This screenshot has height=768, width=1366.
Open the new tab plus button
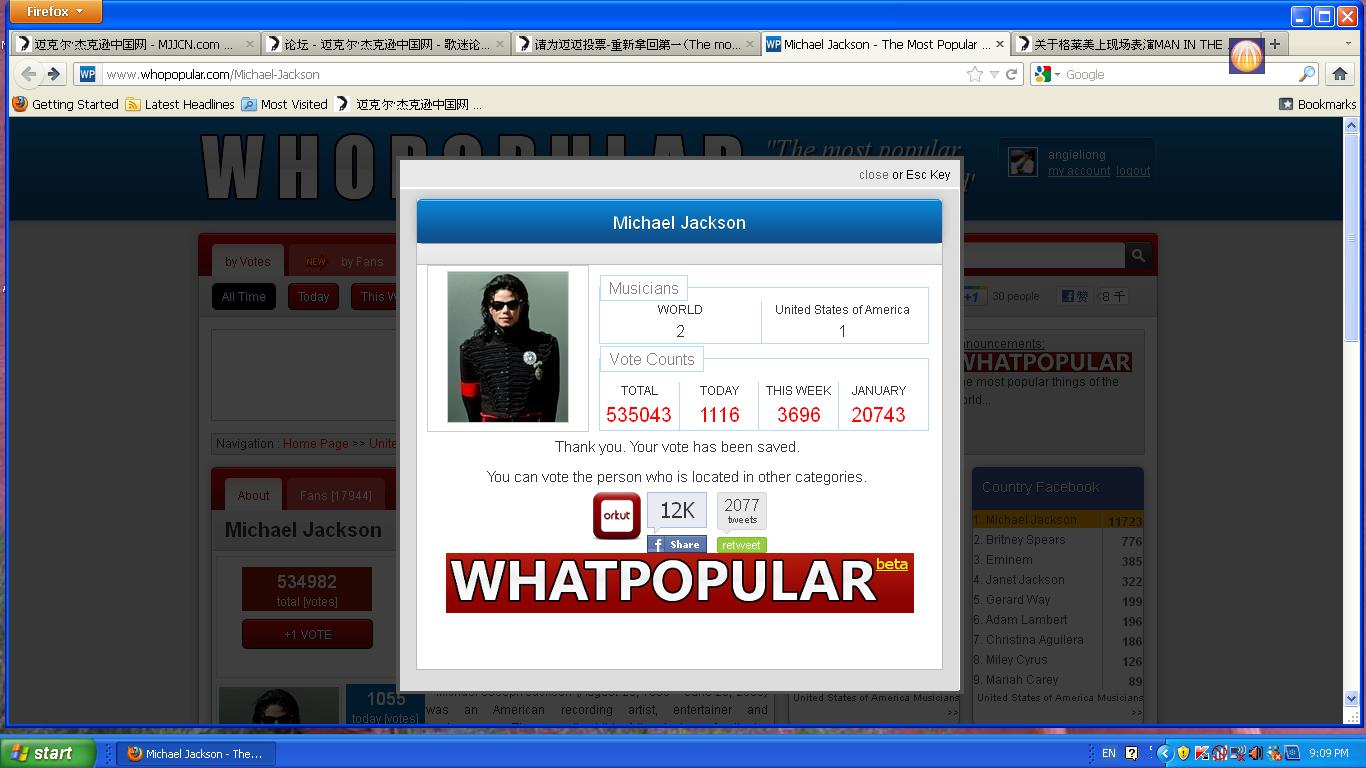pyautogui.click(x=1274, y=44)
